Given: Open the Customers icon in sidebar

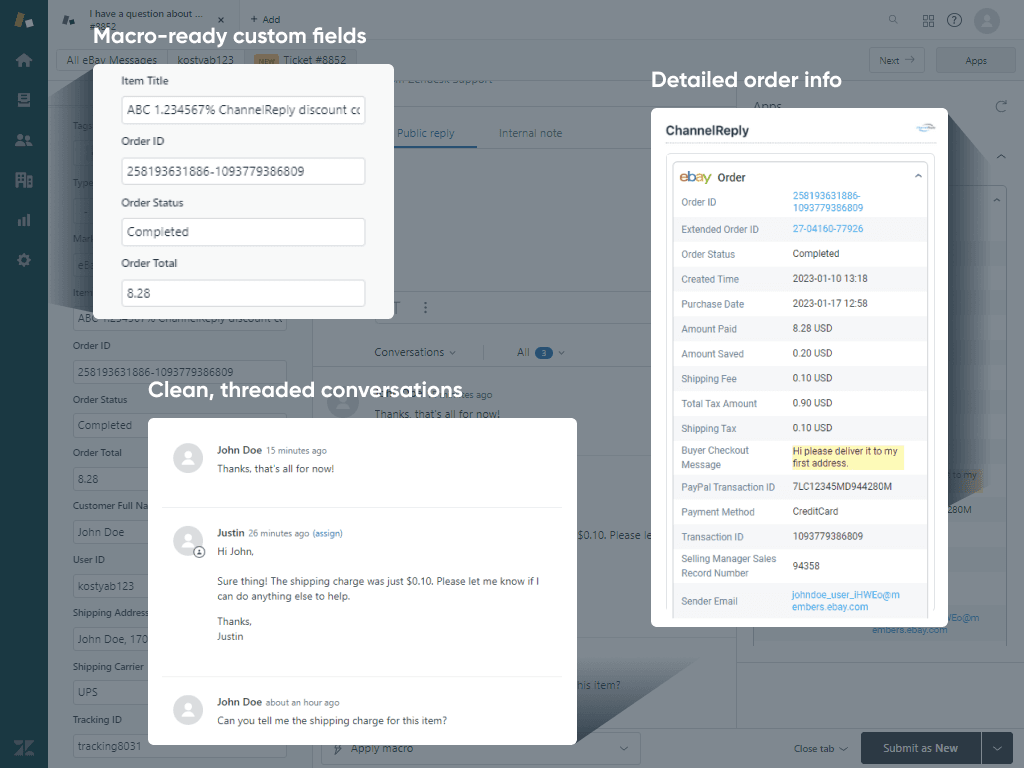Looking at the screenshot, I should tap(24, 140).
